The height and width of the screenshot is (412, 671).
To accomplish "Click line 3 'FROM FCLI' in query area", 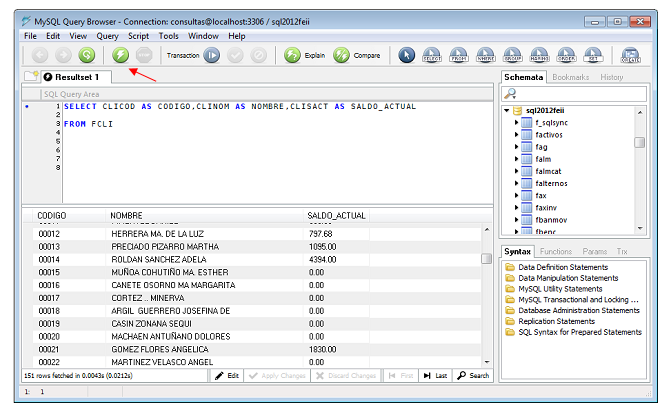I will [x=88, y=124].
